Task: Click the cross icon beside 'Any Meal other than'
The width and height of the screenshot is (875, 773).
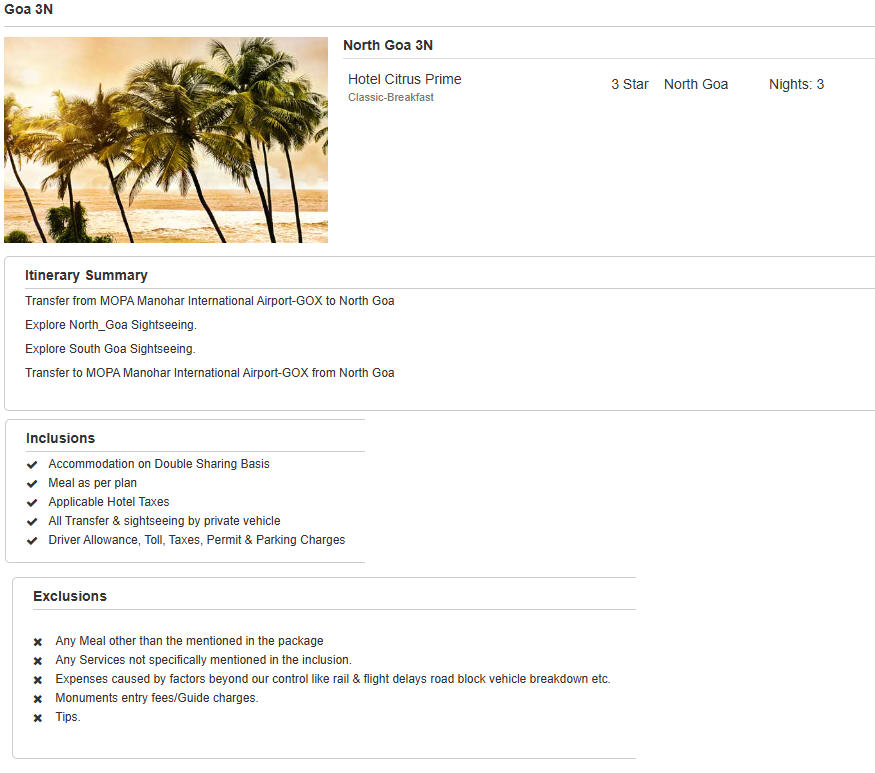Action: point(38,642)
